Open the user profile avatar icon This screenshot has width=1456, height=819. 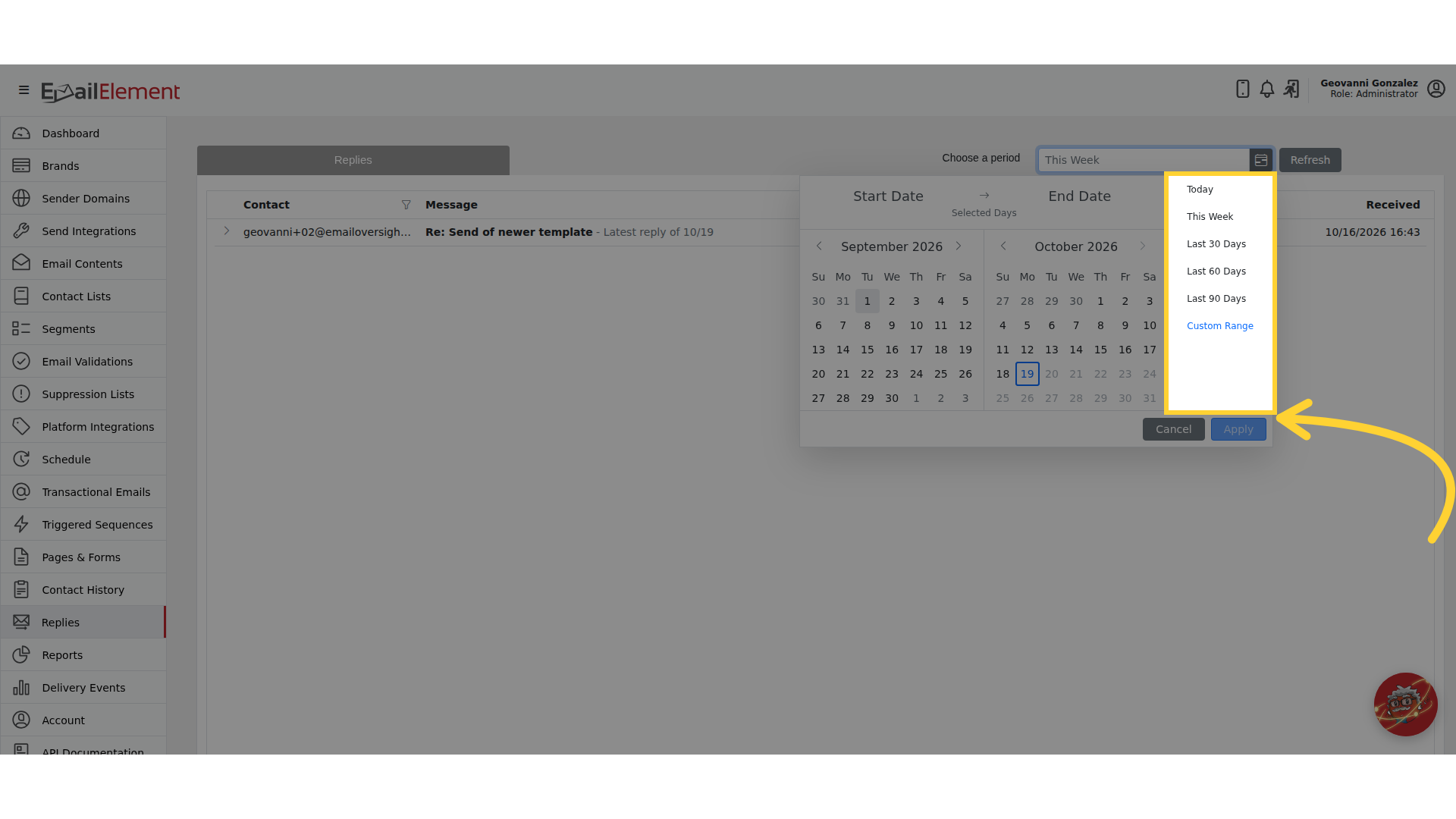pos(1436,89)
